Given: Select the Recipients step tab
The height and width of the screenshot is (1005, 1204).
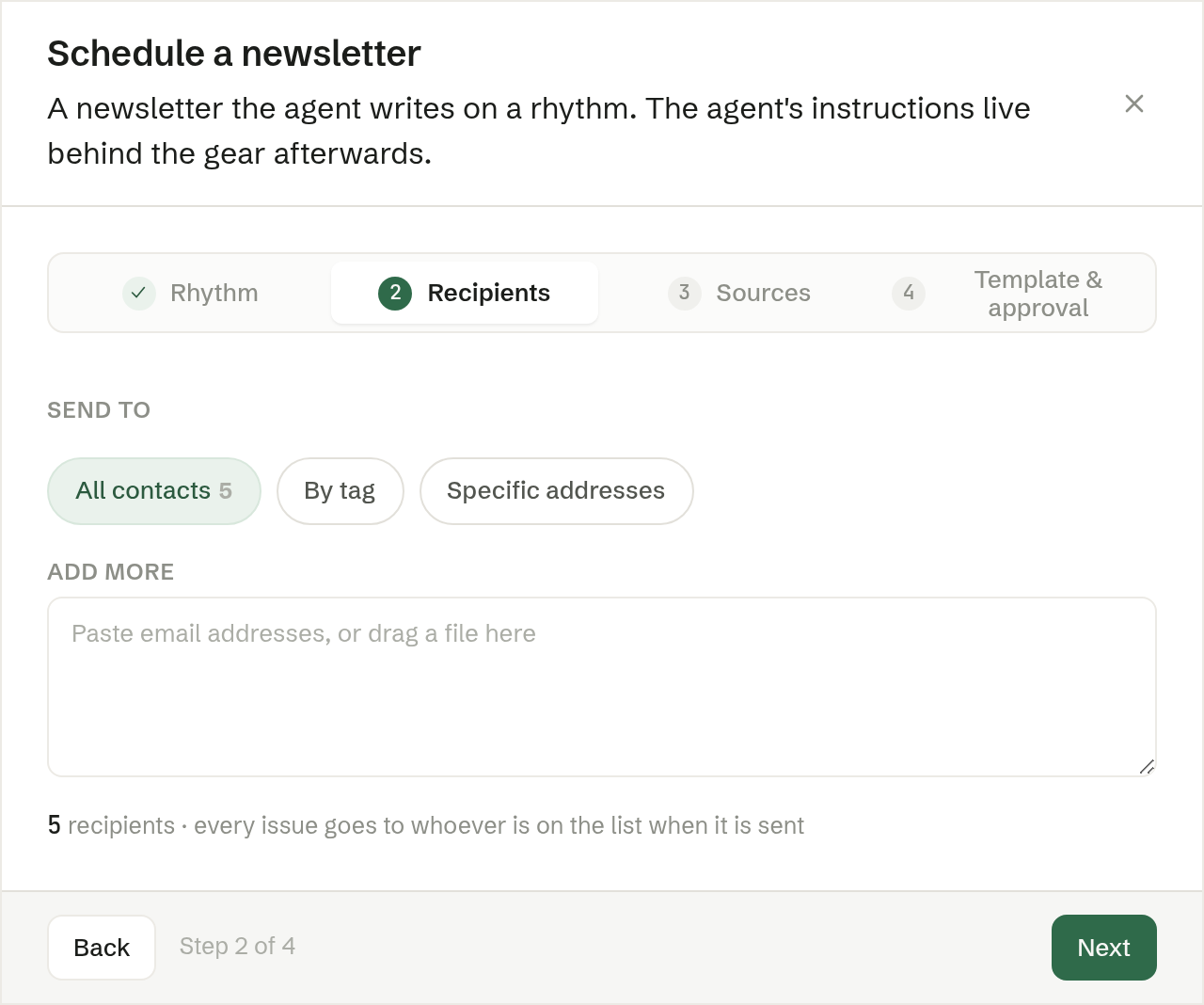Looking at the screenshot, I should click(465, 293).
